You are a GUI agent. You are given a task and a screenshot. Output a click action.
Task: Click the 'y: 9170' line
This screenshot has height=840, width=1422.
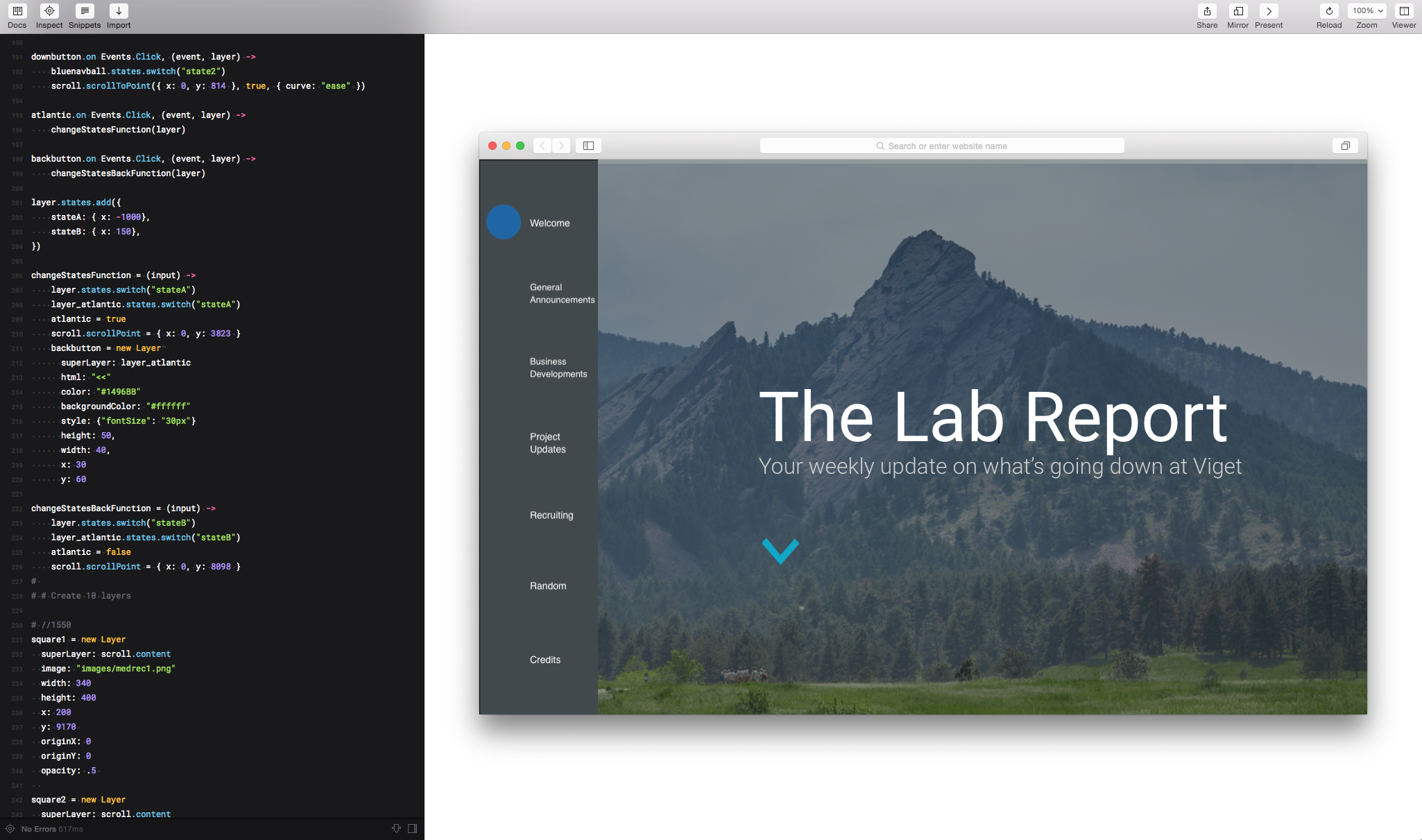(58, 727)
